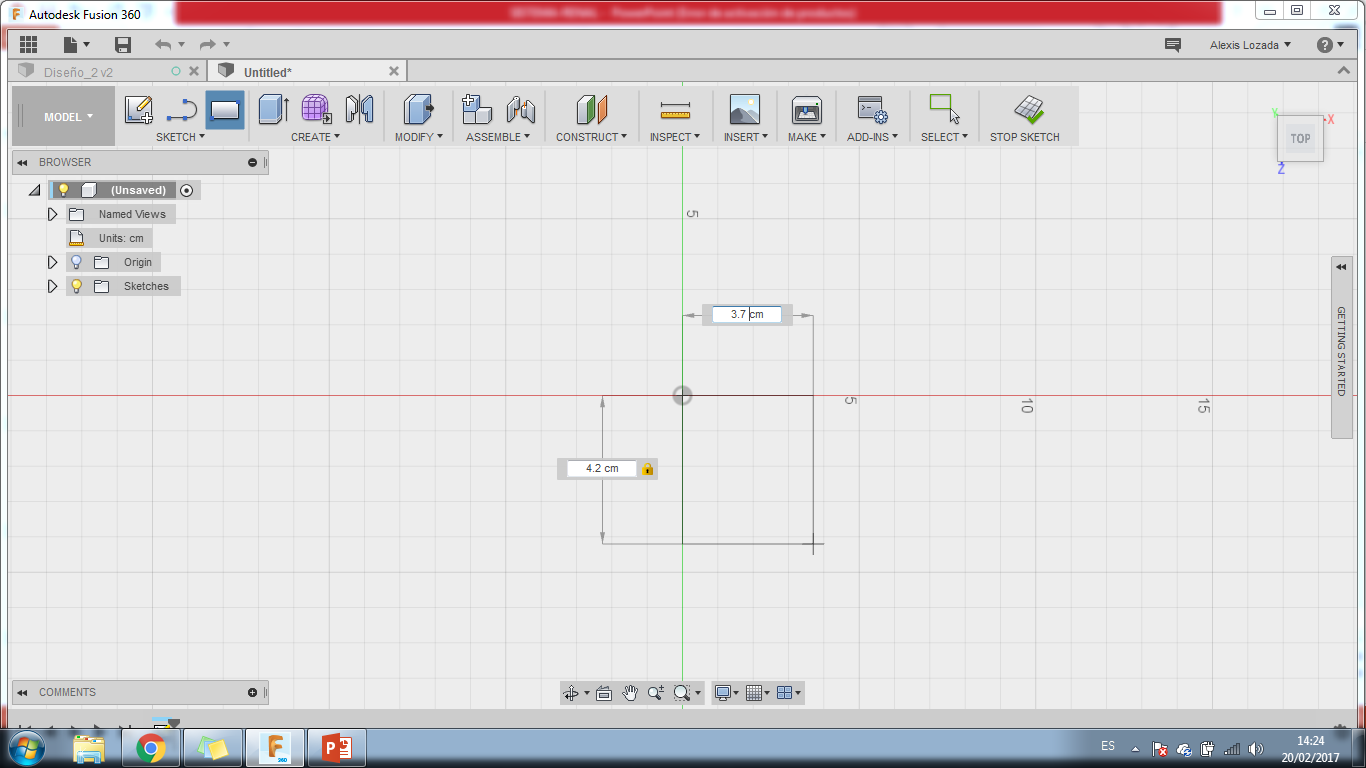Close the Untitled* tab

pyautogui.click(x=394, y=71)
